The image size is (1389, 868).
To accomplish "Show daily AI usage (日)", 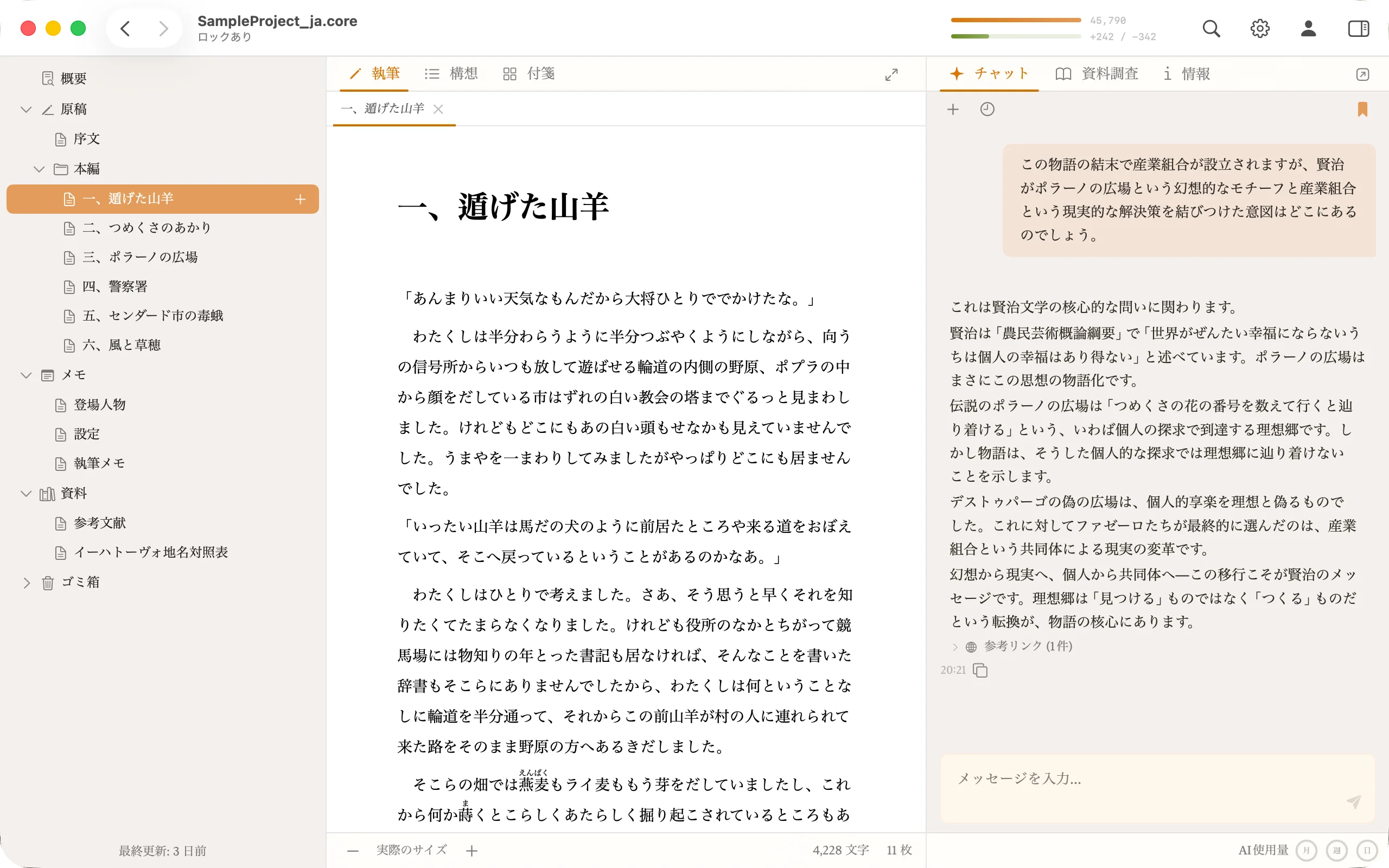I will tap(1367, 850).
